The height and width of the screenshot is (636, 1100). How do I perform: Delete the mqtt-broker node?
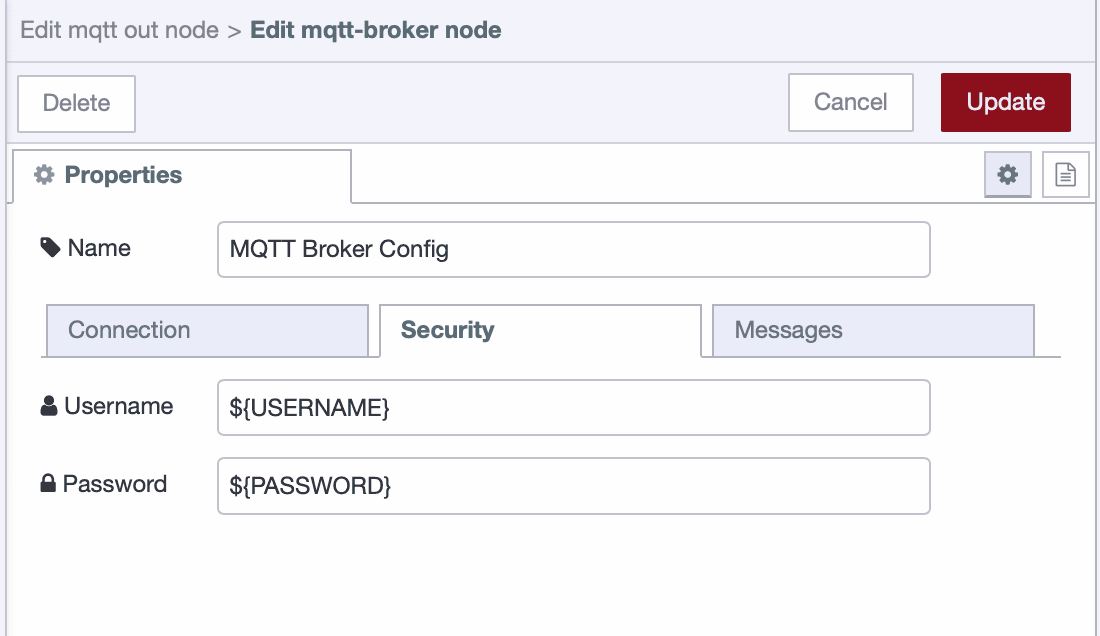click(x=76, y=103)
